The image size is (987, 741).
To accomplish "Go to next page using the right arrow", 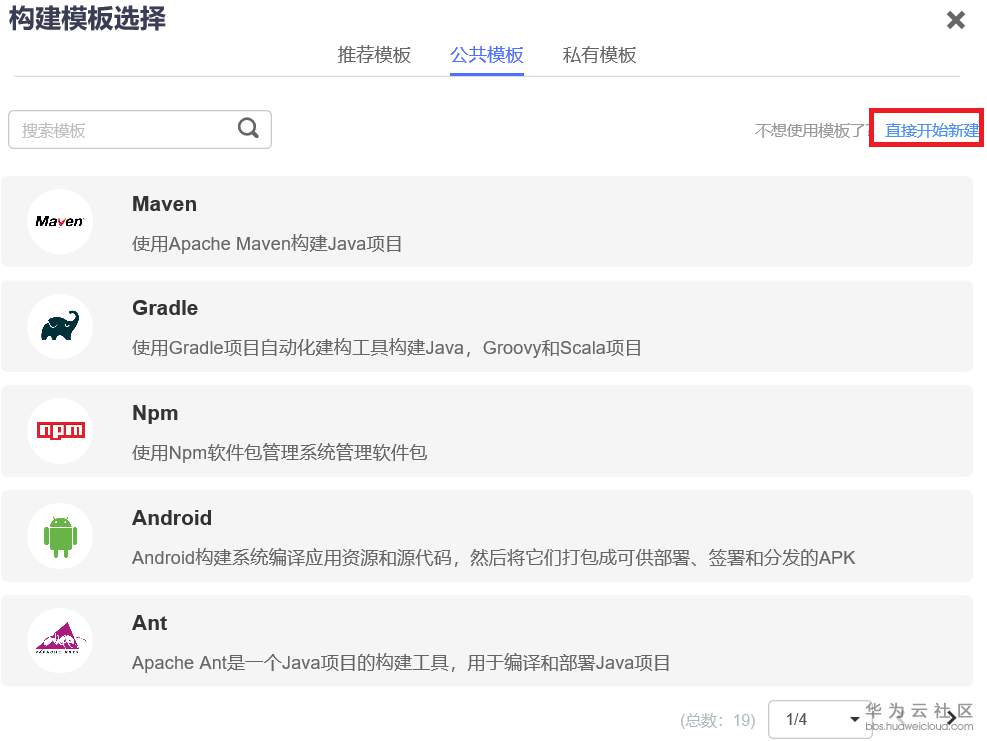I will click(951, 718).
